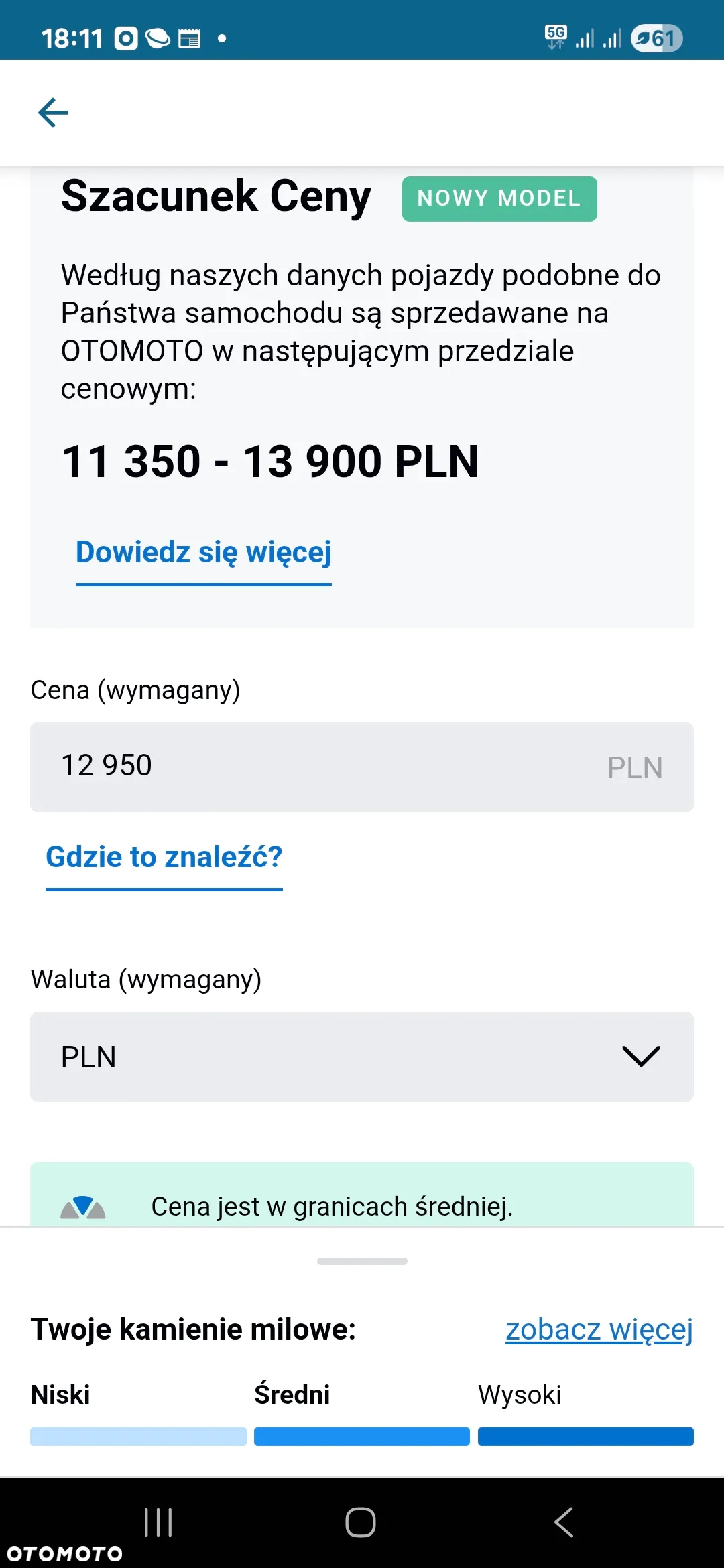
Task: Tap the bottom sheet drag handle
Action: [x=362, y=1261]
